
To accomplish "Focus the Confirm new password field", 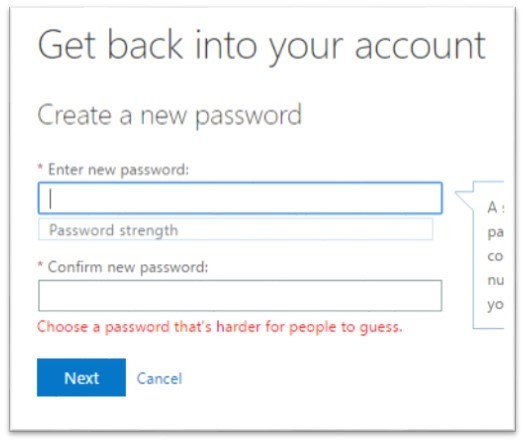I will point(240,296).
